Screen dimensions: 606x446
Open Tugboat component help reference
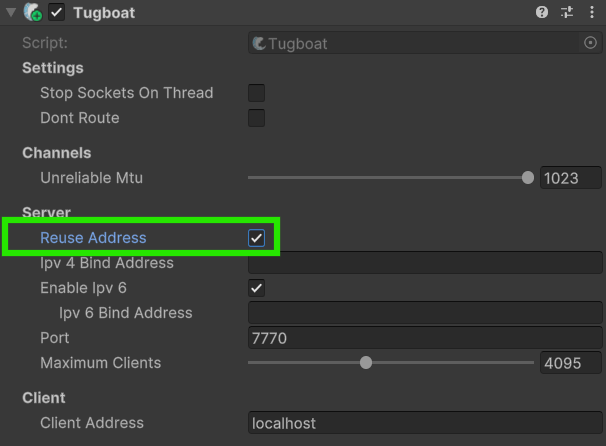pos(542,12)
